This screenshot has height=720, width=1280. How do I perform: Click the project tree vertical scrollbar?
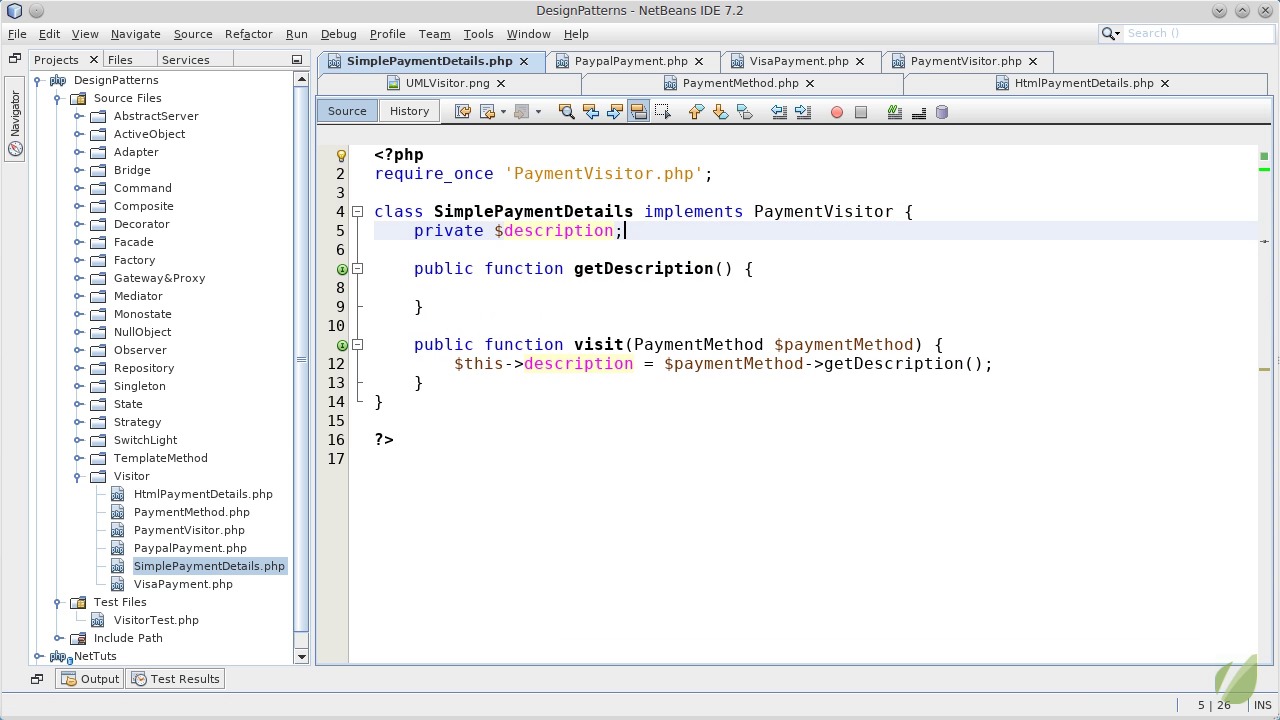point(301,360)
